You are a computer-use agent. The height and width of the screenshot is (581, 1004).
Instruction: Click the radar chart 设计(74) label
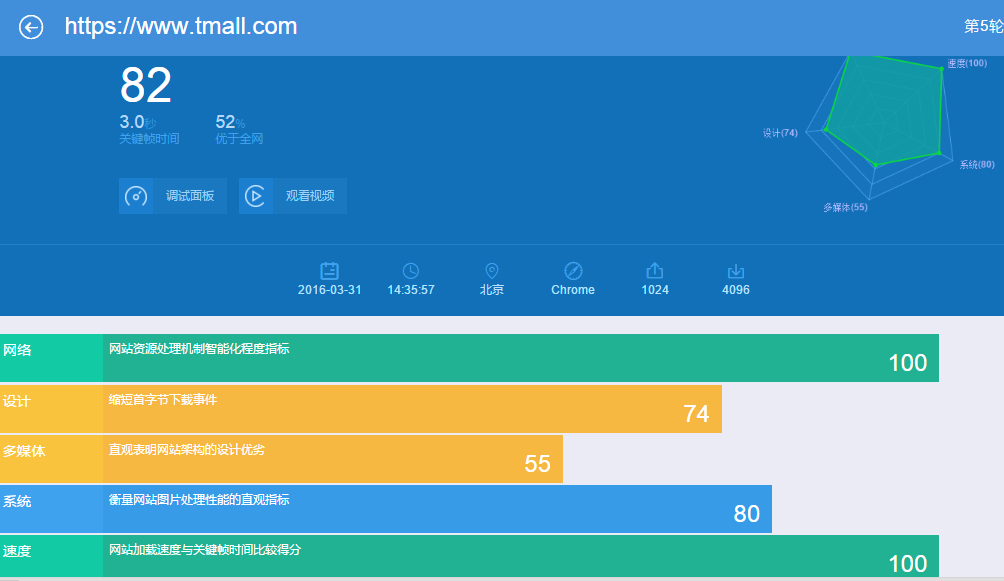[780, 133]
